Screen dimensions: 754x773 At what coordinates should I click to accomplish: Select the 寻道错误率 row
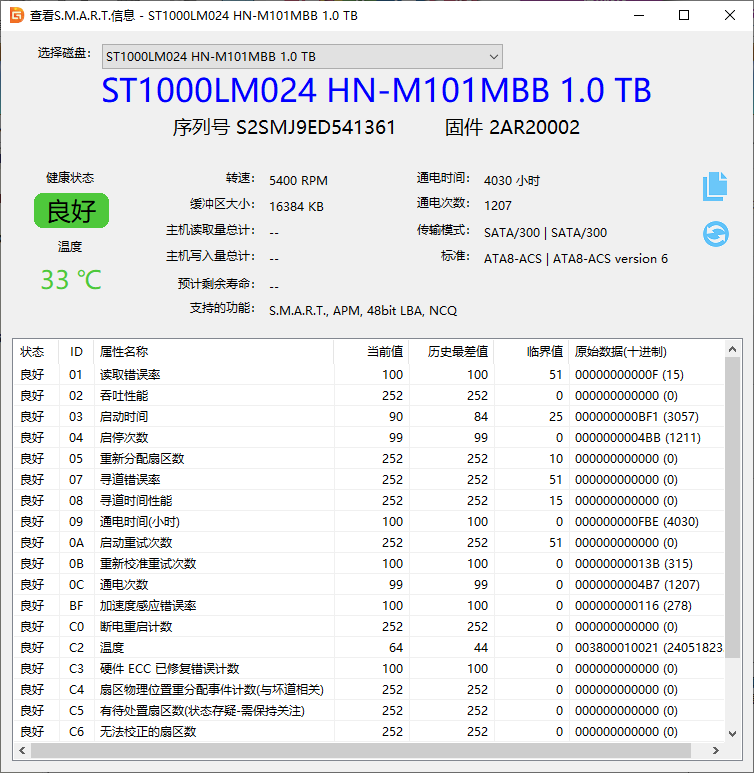point(369,479)
